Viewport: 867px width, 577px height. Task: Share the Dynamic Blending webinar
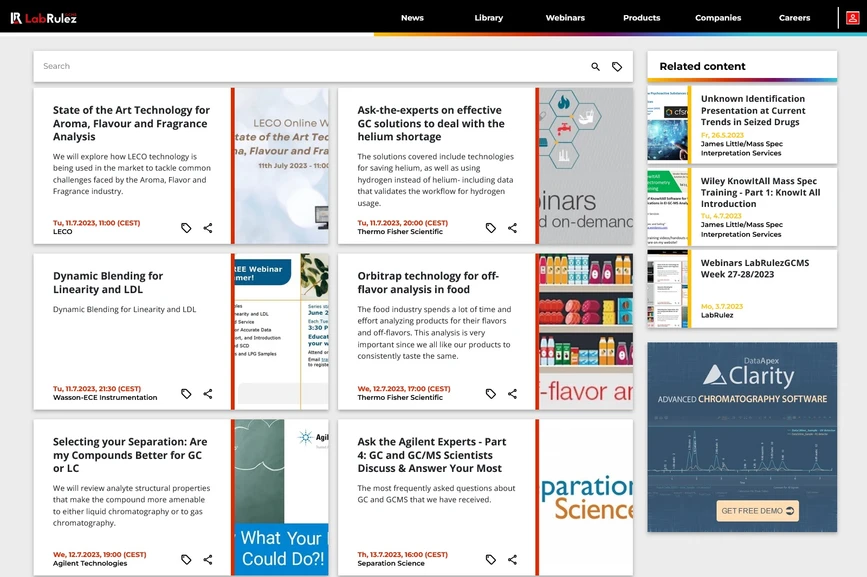[x=208, y=394]
